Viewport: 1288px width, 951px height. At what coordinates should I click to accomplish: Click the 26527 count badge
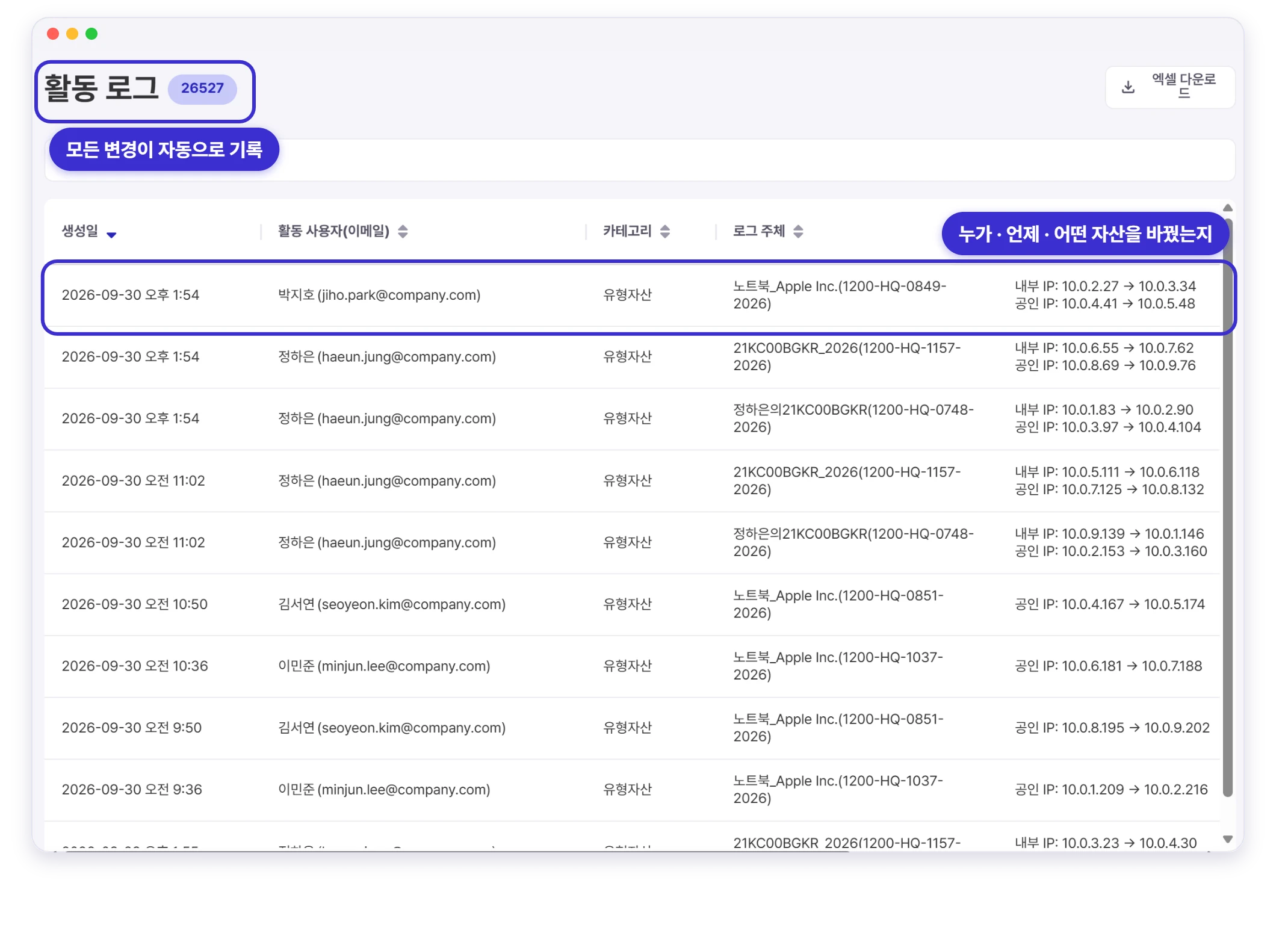[202, 88]
